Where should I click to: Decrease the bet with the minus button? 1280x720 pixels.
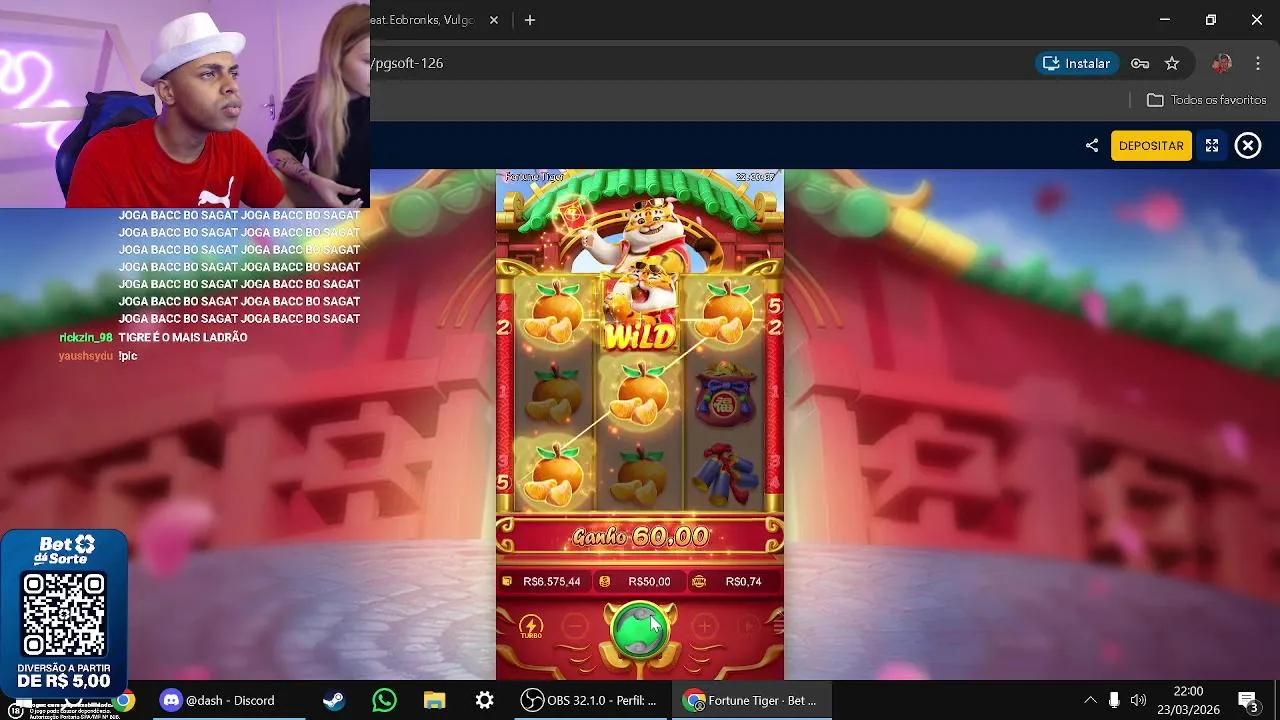(575, 627)
